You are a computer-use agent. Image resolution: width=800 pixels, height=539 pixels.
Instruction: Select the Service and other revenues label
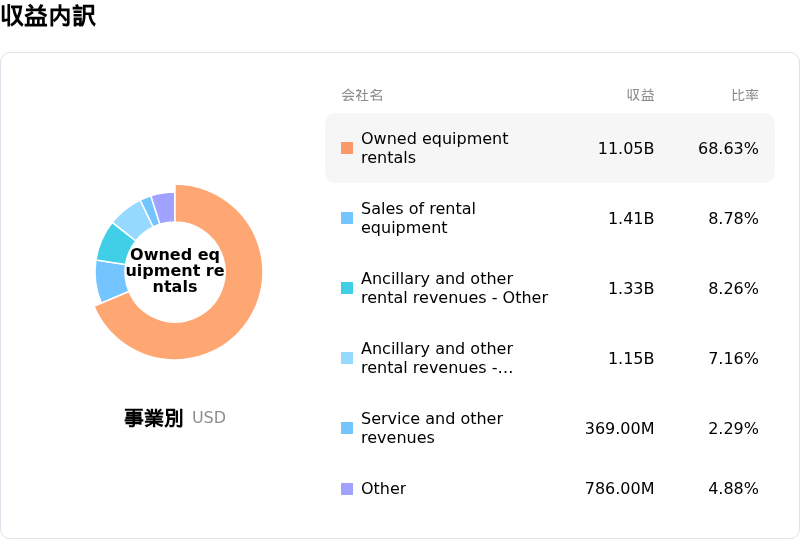[432, 428]
